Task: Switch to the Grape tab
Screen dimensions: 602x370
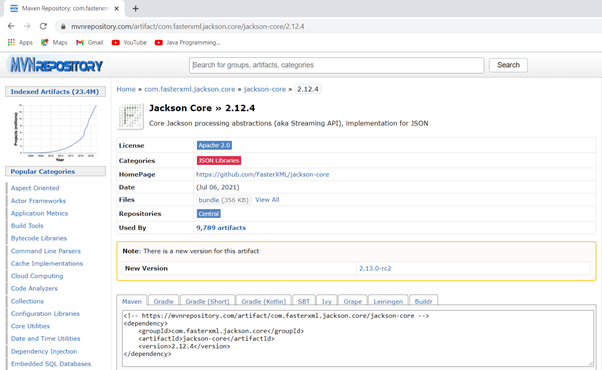Action: [352, 301]
